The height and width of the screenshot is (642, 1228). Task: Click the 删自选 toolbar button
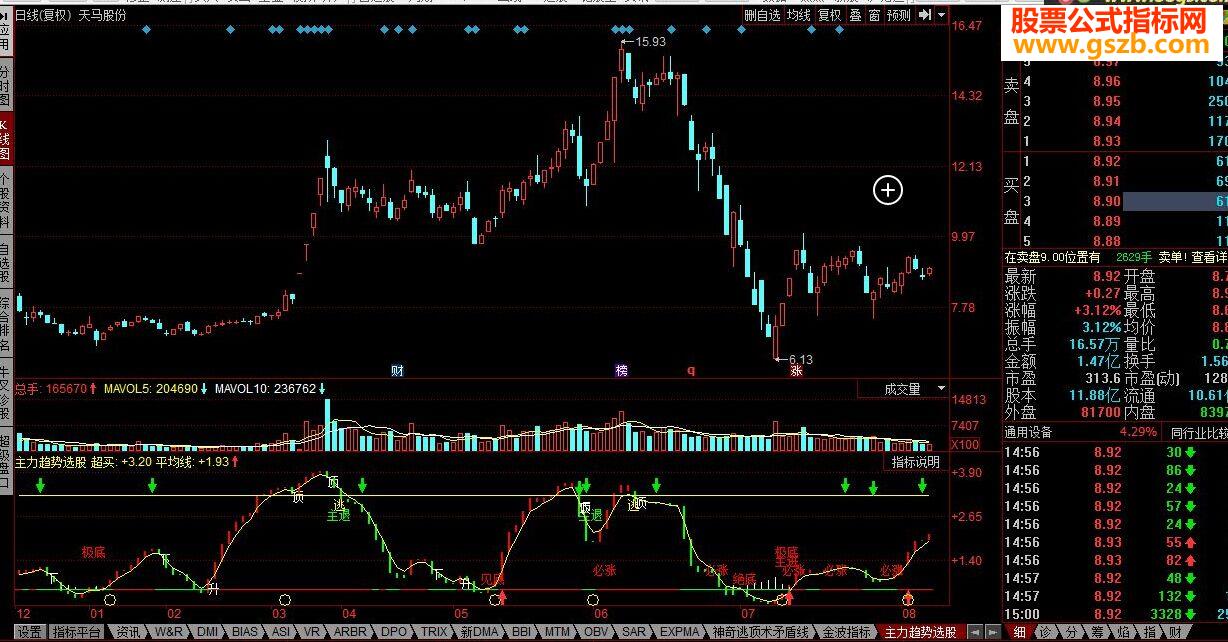[763, 15]
